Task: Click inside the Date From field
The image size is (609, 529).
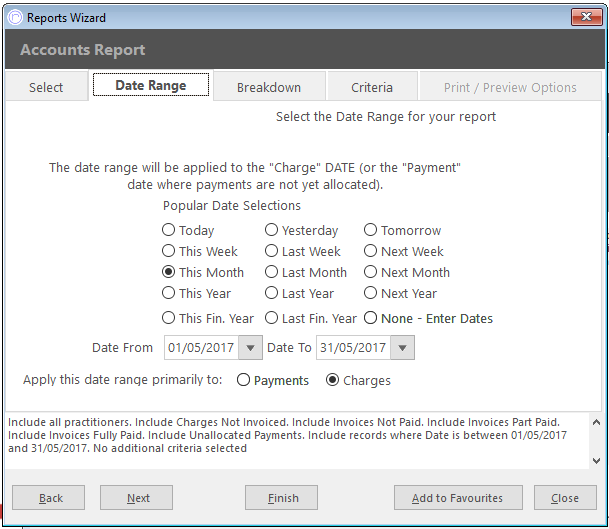Action: (x=201, y=348)
